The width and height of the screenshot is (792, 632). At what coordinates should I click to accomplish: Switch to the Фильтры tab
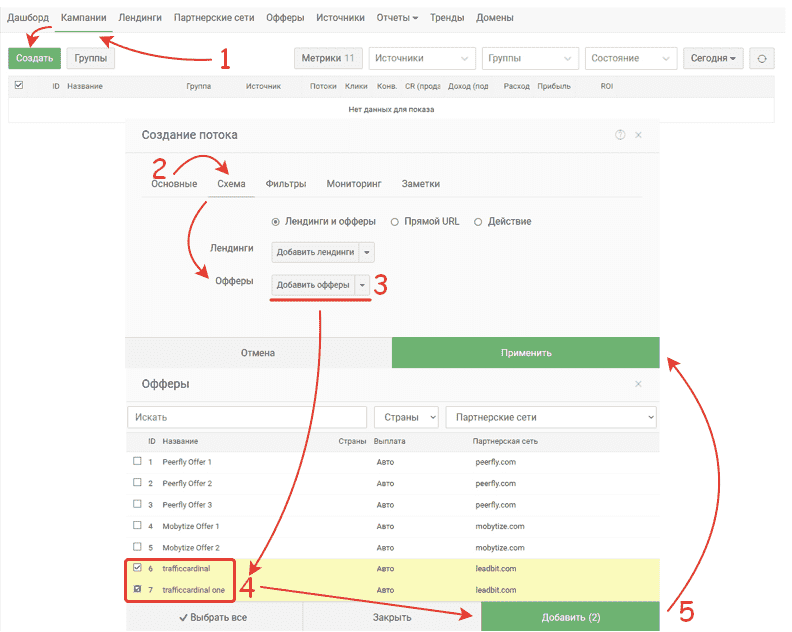coord(285,184)
